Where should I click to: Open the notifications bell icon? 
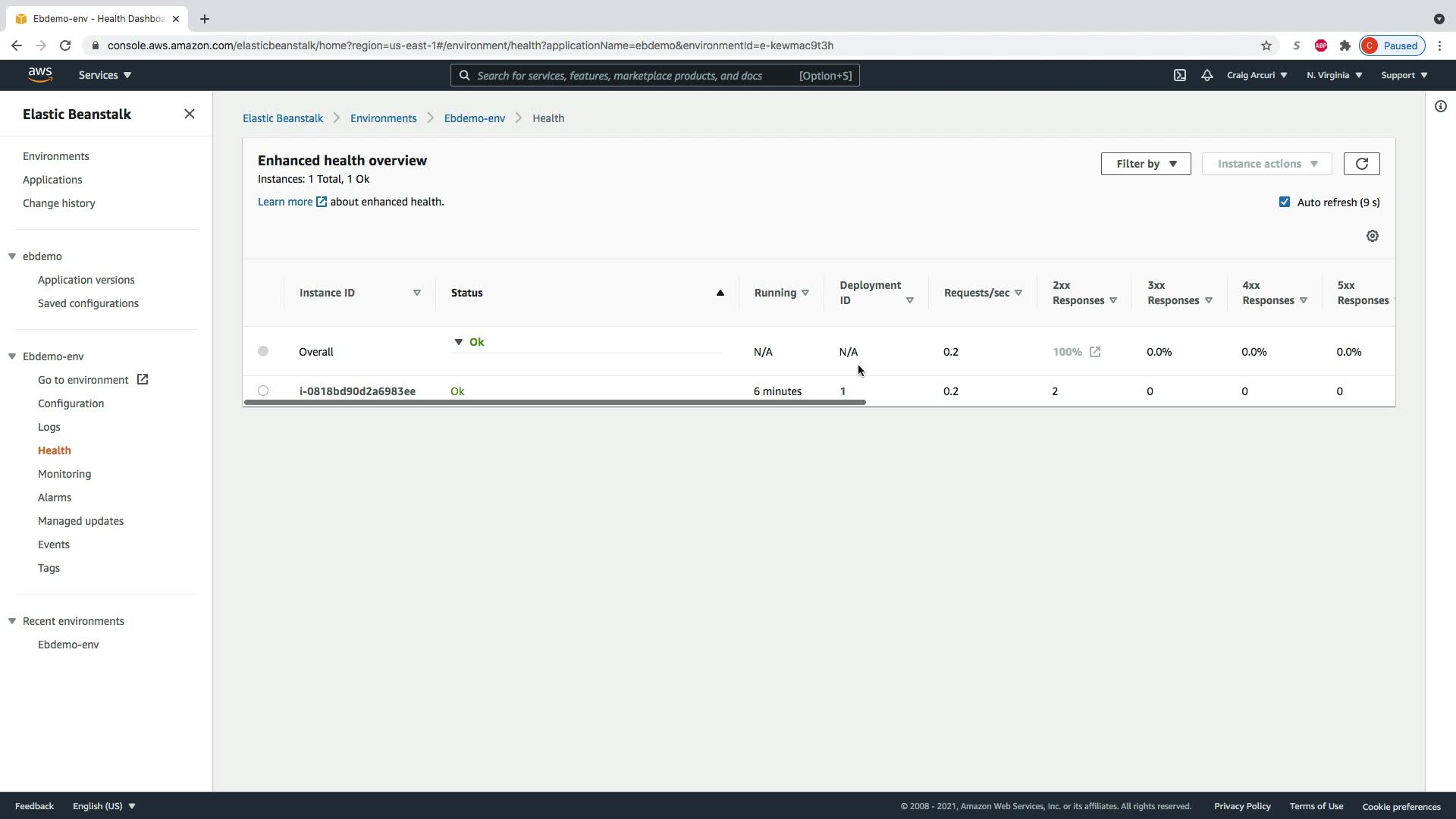(1207, 75)
